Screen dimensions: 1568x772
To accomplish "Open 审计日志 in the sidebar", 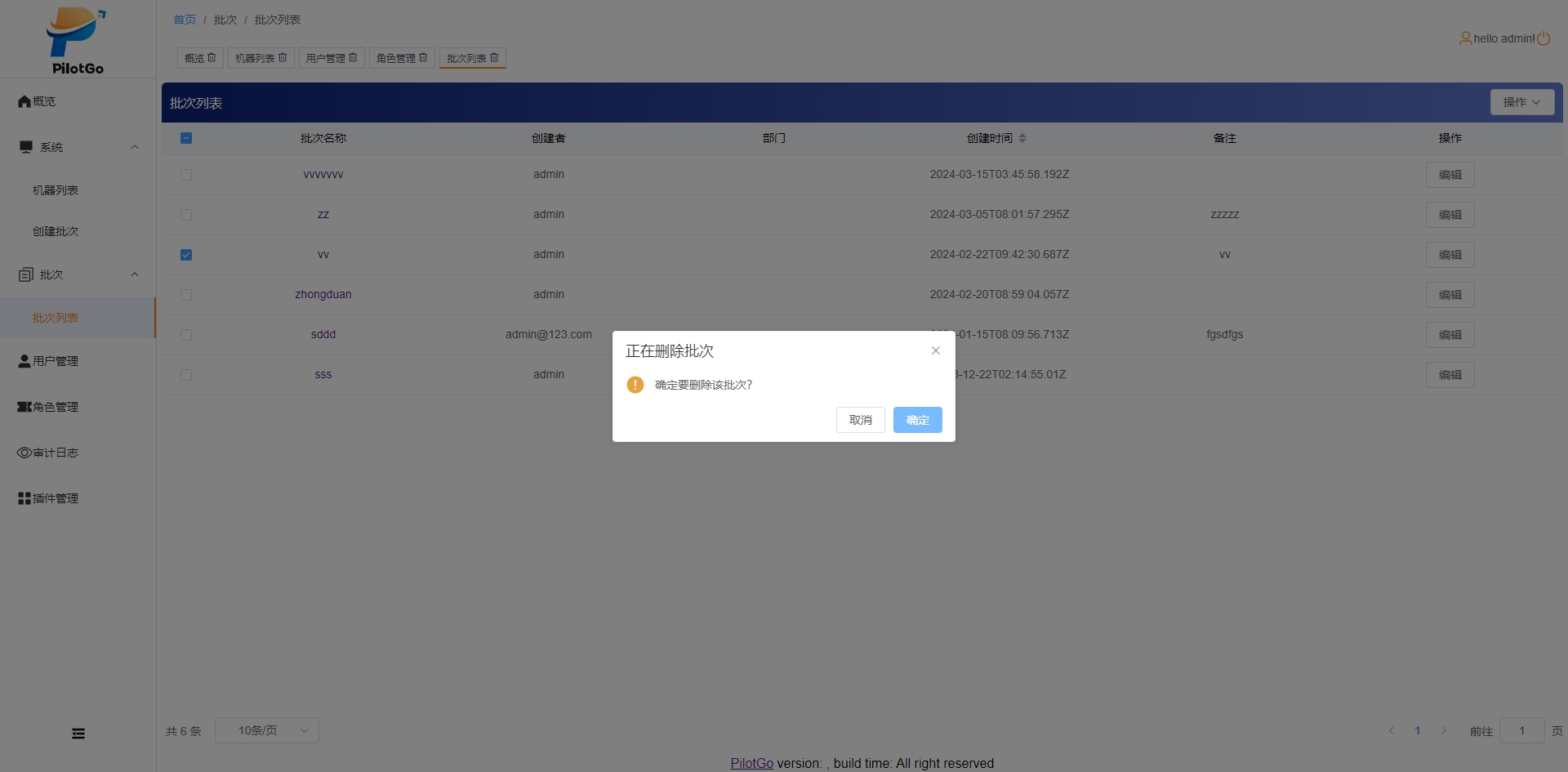I will tap(55, 453).
